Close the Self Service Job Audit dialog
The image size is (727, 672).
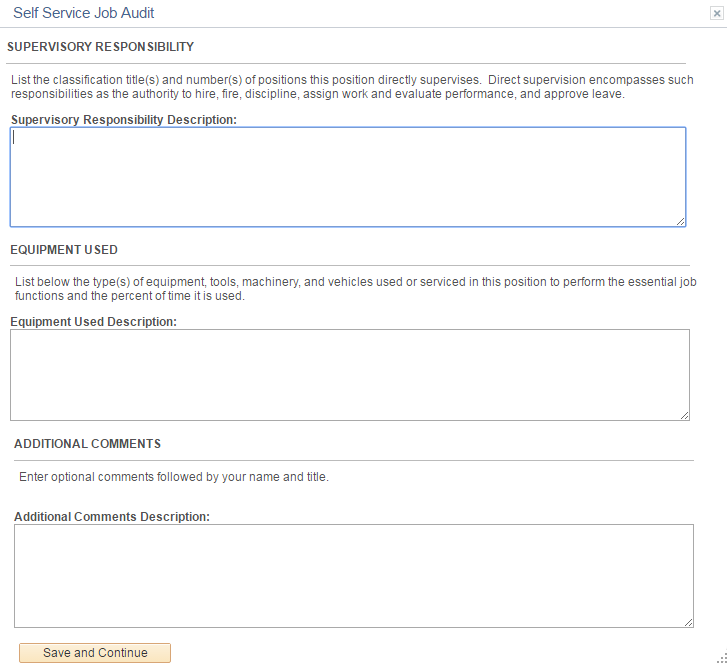pyautogui.click(x=716, y=14)
